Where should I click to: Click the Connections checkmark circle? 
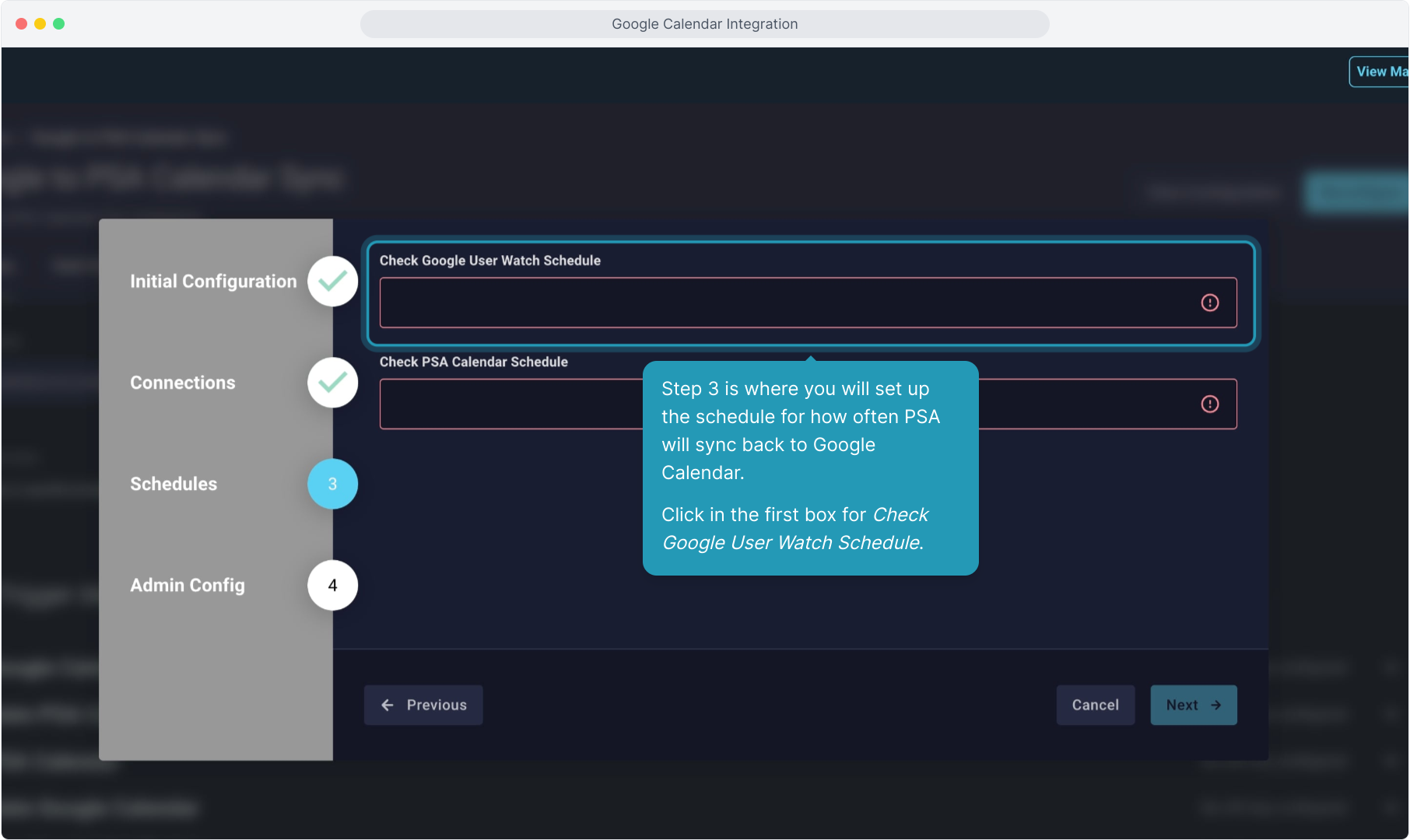point(332,383)
